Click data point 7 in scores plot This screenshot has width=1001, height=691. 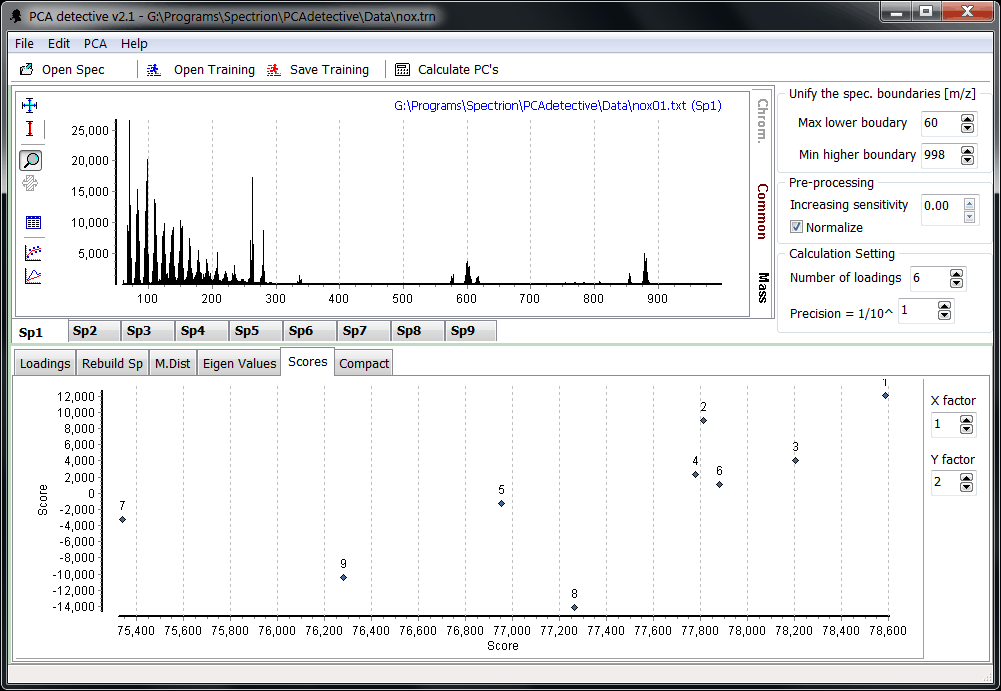(122, 519)
